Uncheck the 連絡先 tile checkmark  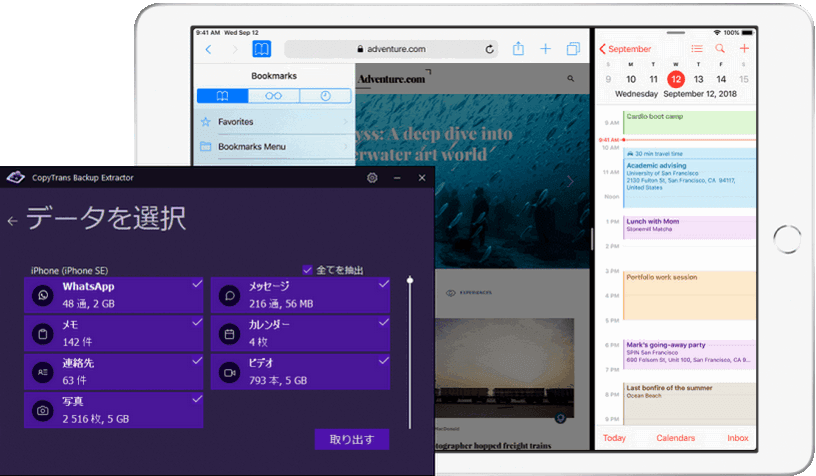click(197, 361)
